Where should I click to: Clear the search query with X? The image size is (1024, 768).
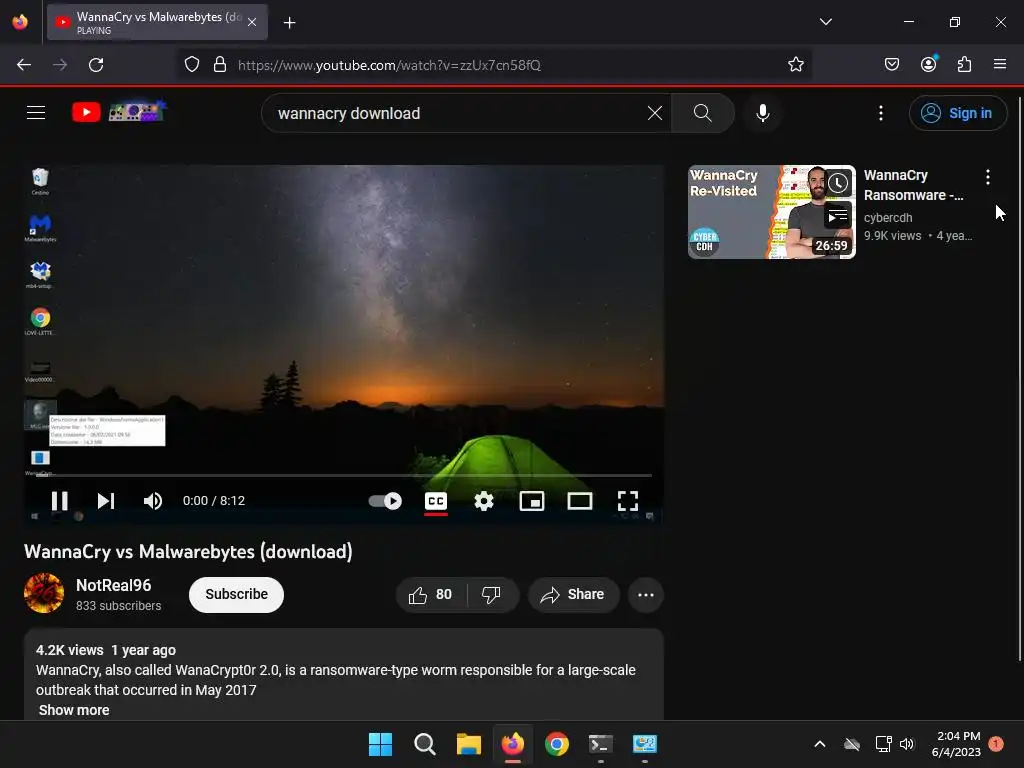click(x=654, y=113)
